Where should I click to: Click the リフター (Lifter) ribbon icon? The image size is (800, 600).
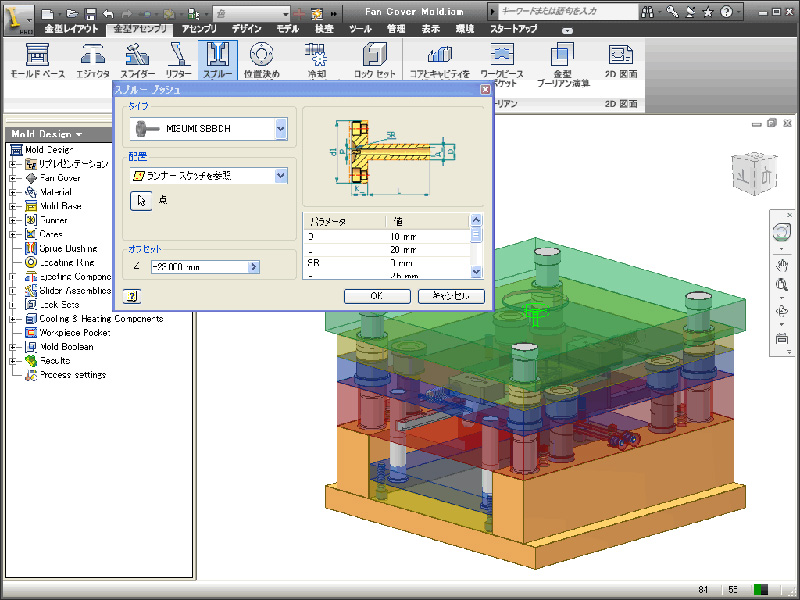[178, 59]
